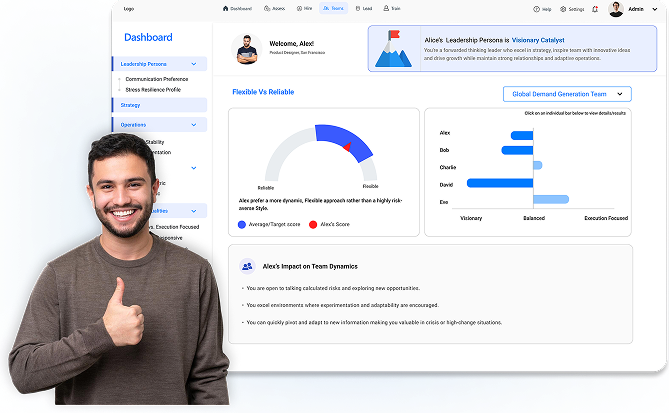Collapse the Leadership Persona section chevron
The height and width of the screenshot is (413, 669).
click(194, 64)
